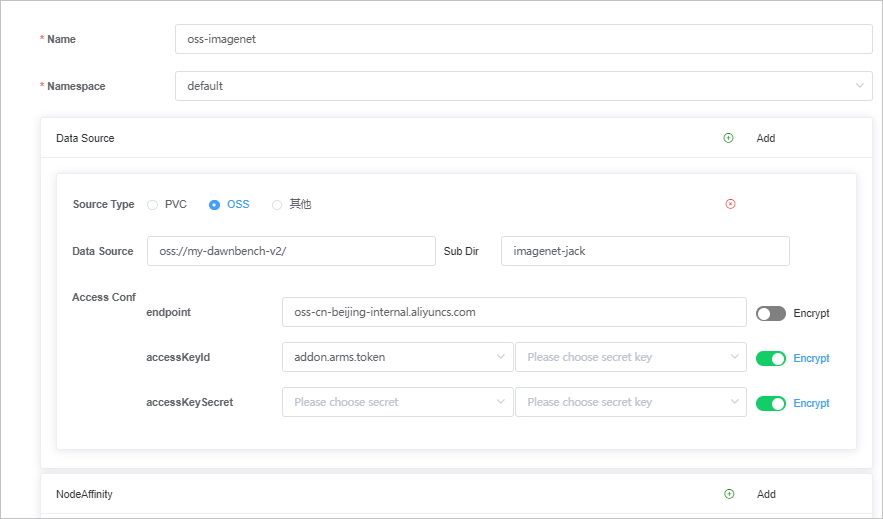Image resolution: width=883 pixels, height=519 pixels.
Task: Select the PVC source type
Action: [153, 204]
